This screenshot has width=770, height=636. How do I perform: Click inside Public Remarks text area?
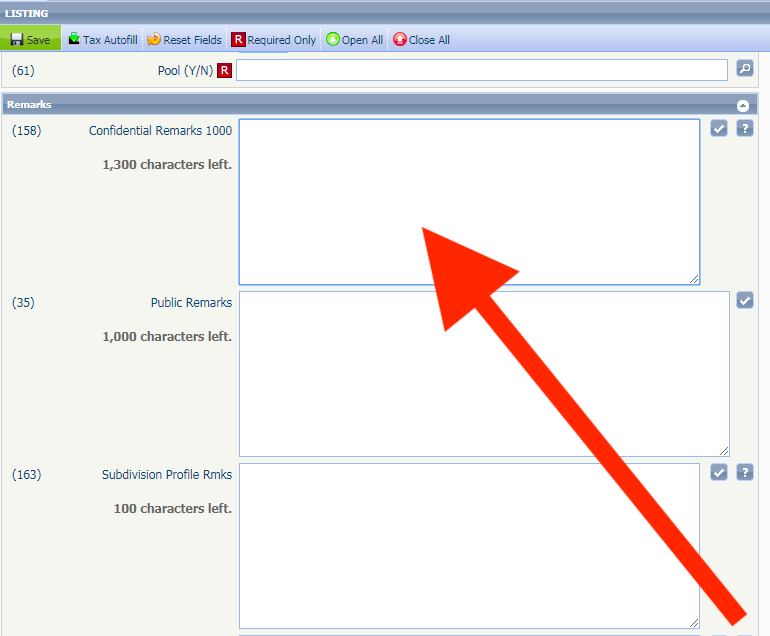pyautogui.click(x=484, y=374)
